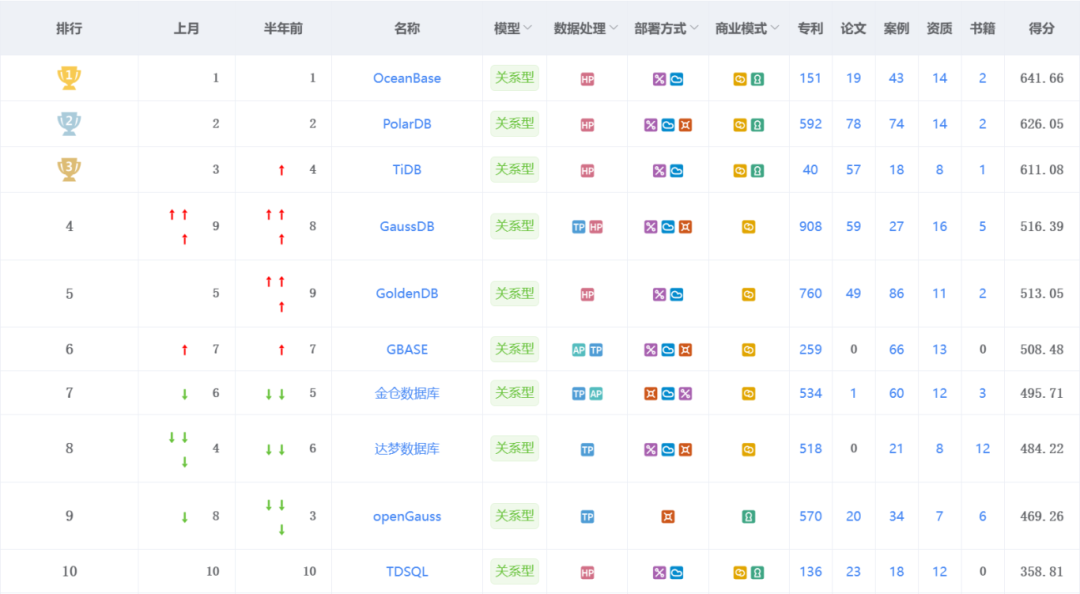
Task: Click PolarDB patent count 592
Action: tap(810, 124)
